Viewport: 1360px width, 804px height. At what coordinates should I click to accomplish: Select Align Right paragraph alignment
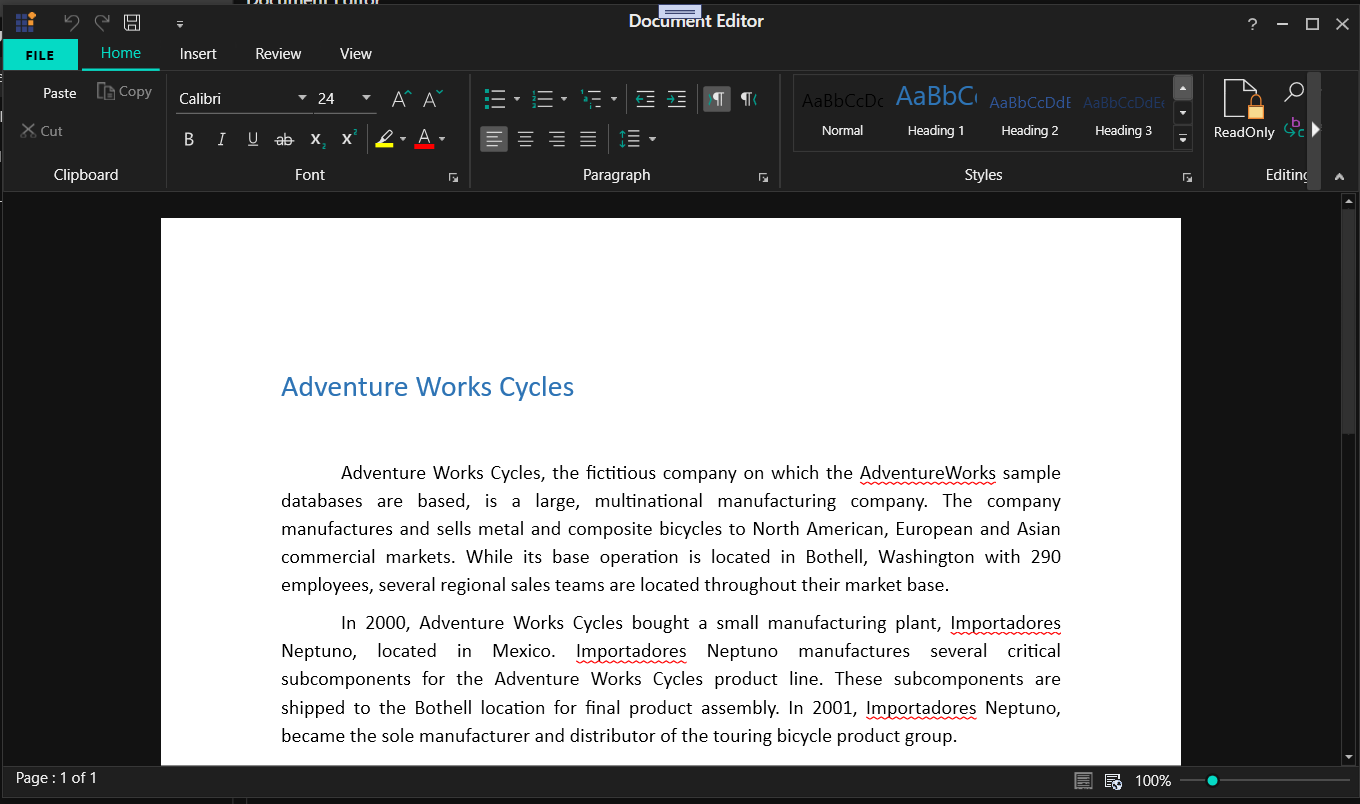click(557, 139)
